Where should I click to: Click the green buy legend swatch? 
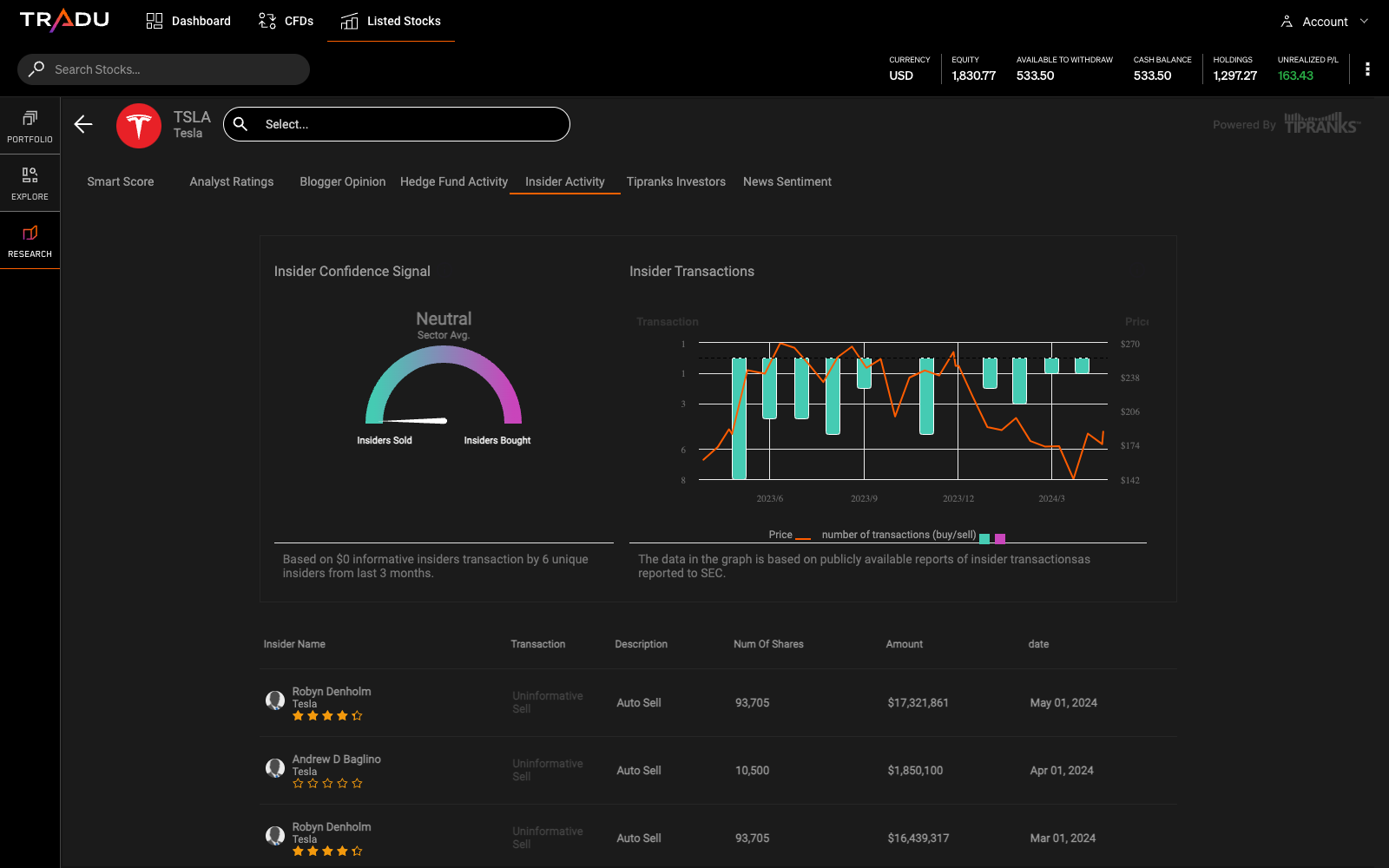(984, 538)
